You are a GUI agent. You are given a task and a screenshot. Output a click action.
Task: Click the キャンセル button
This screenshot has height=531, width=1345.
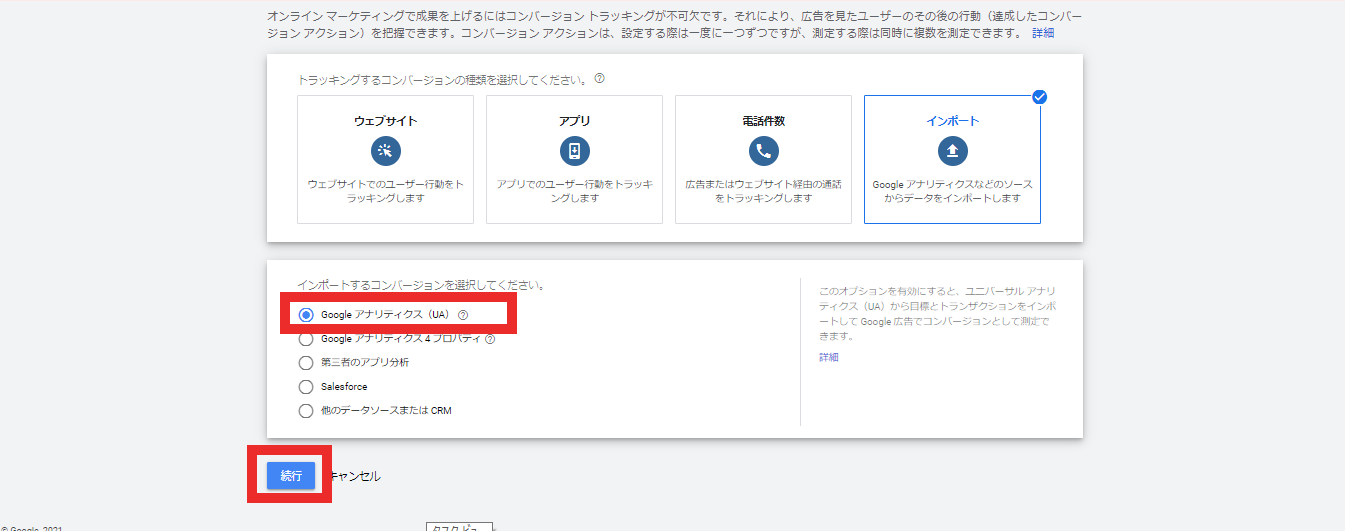click(355, 476)
